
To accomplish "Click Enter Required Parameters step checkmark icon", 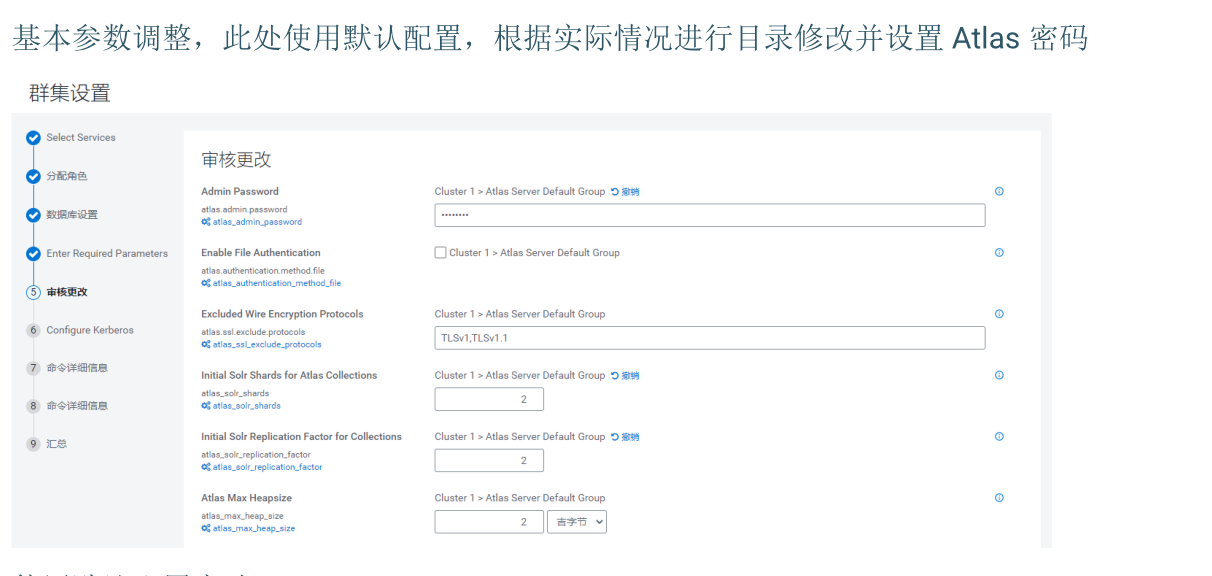I will (x=33, y=254).
